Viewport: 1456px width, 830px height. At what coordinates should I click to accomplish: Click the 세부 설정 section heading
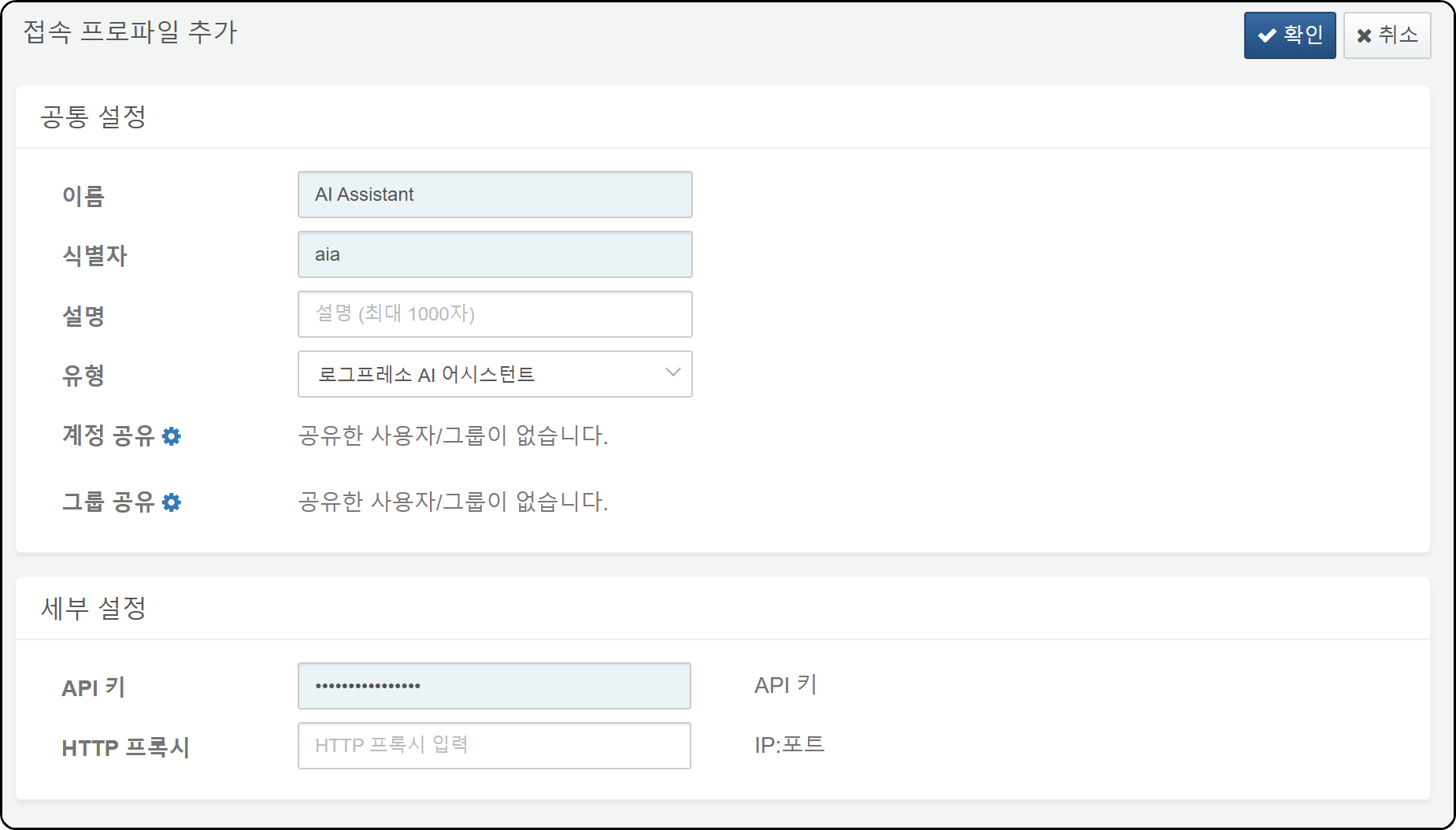pos(93,608)
